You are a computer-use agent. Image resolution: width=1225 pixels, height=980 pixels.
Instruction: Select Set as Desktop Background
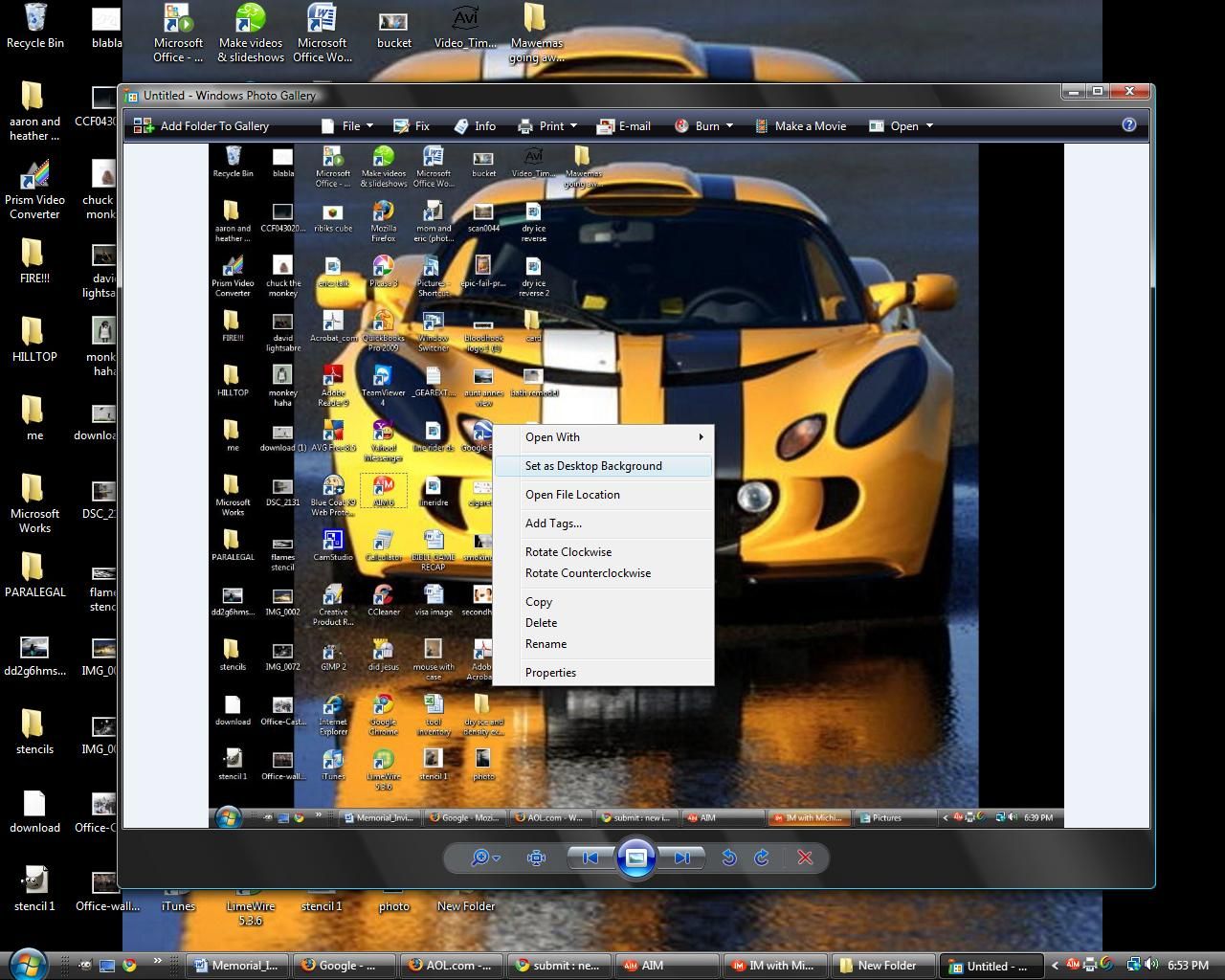click(x=593, y=466)
